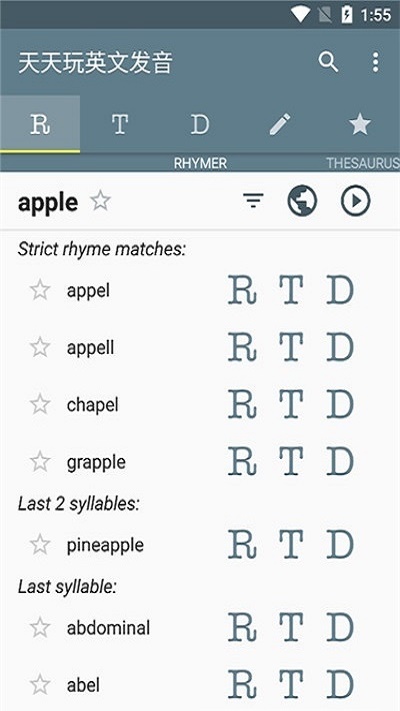
Task: Open the three-dot overflow menu
Action: [x=375, y=62]
